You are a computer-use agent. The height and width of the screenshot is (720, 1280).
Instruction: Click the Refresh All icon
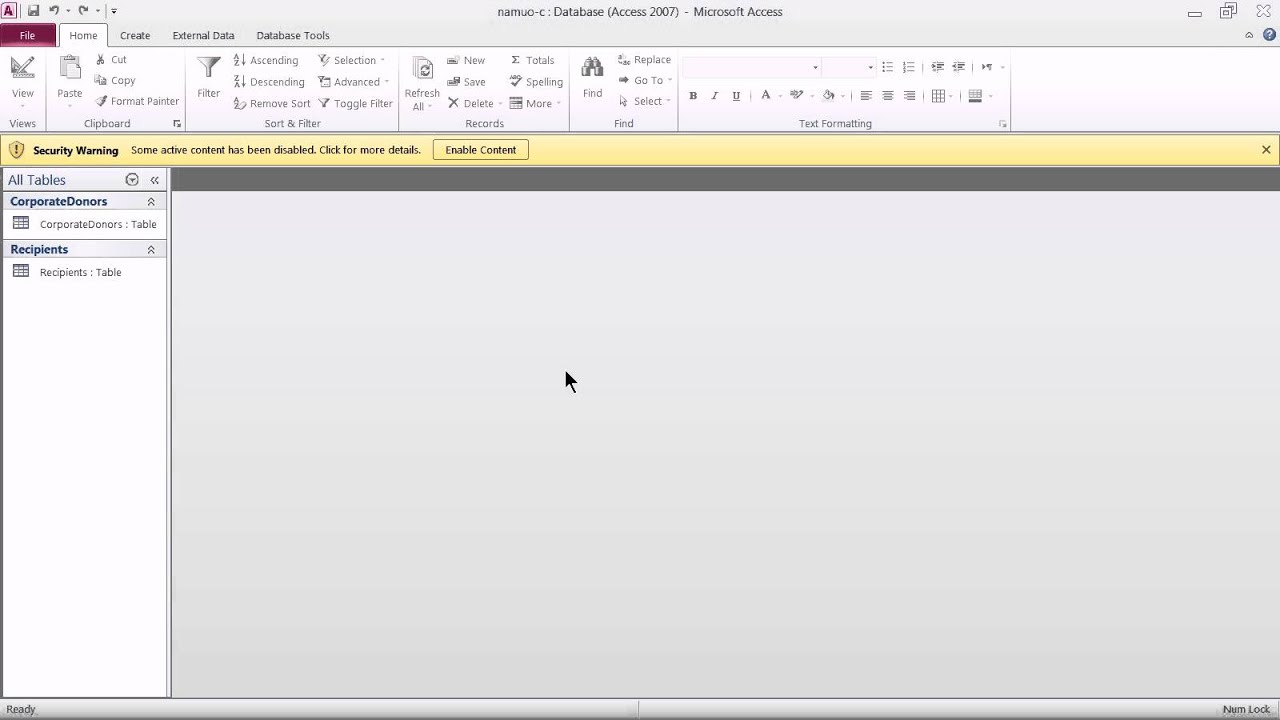[422, 70]
